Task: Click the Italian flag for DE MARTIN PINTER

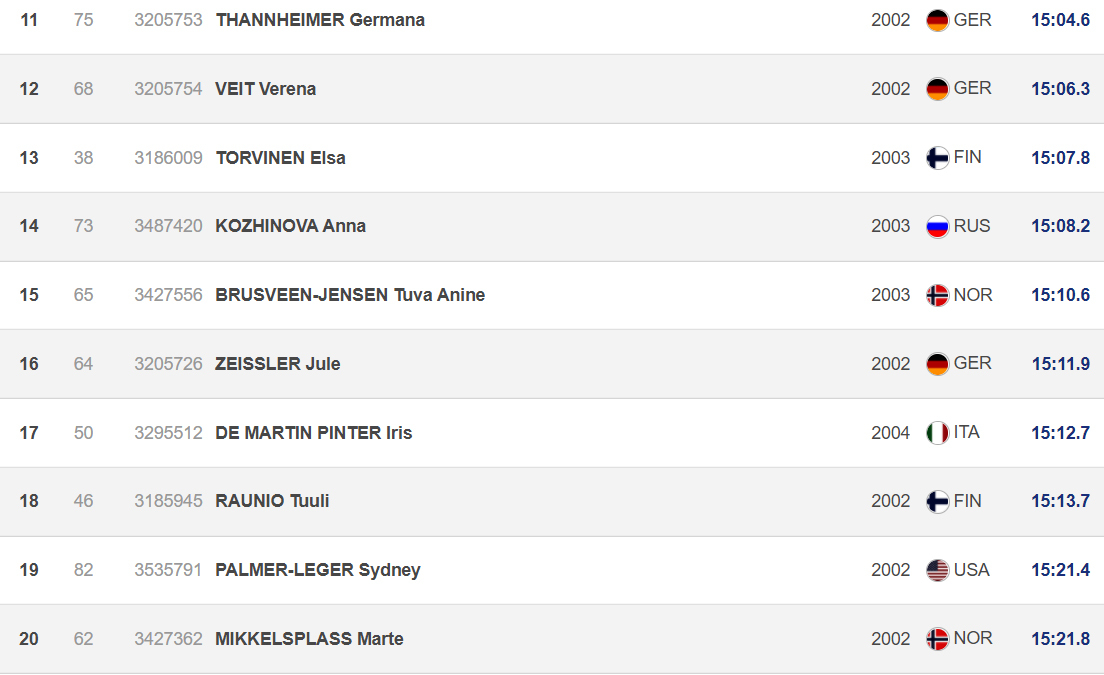Action: point(937,433)
